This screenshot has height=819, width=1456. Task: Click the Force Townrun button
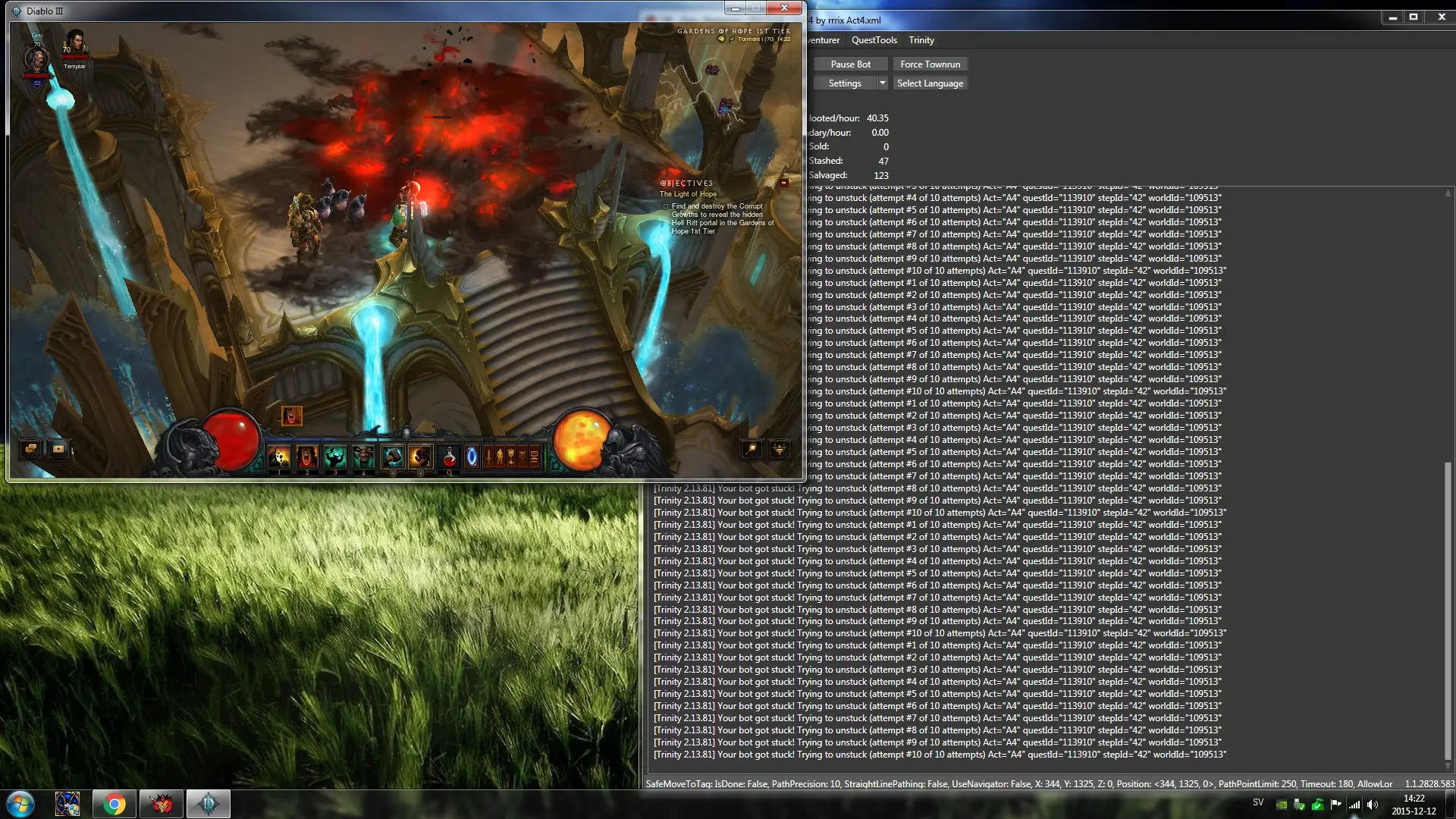click(930, 64)
